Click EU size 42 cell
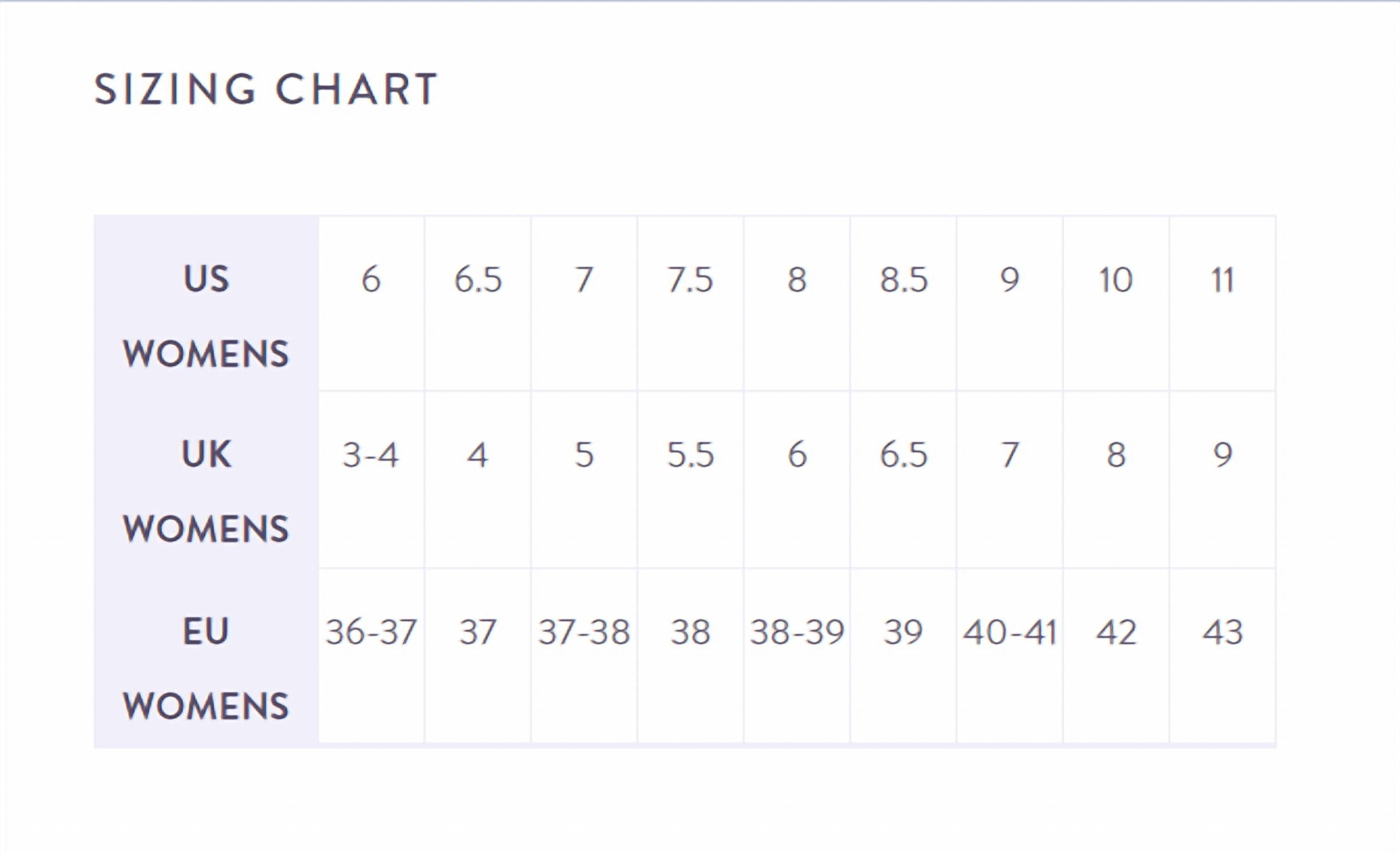The height and width of the screenshot is (857, 1400). pyautogui.click(x=1116, y=632)
